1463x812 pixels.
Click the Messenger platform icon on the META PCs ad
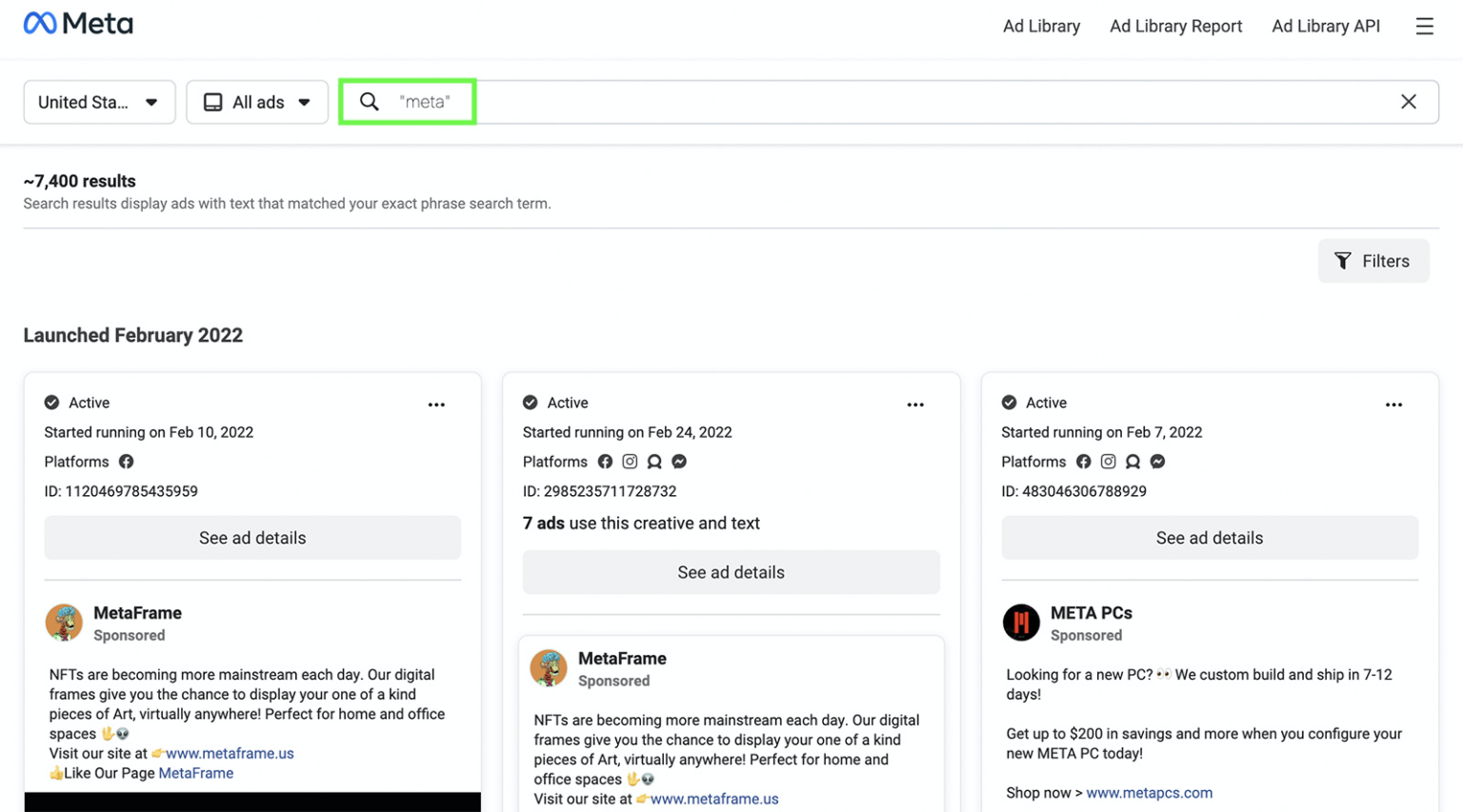tap(1157, 461)
